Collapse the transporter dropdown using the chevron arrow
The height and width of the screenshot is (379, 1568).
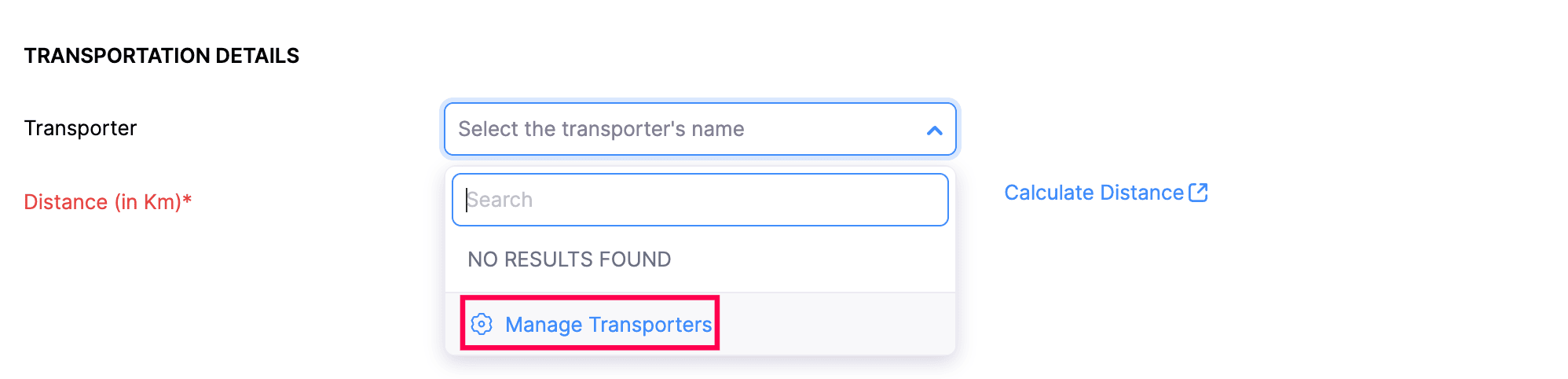click(x=934, y=131)
